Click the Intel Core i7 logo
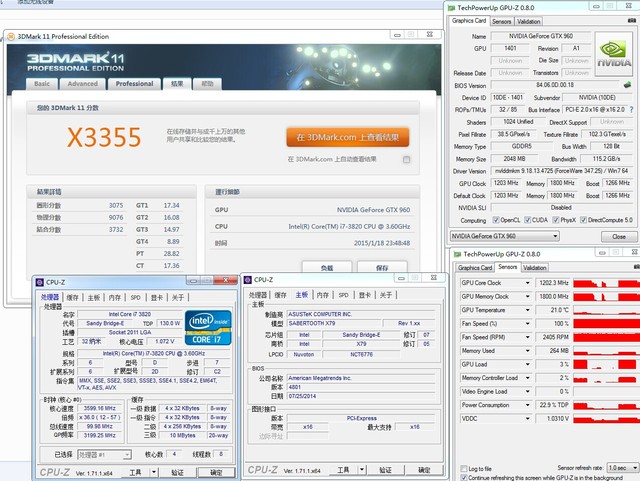Viewport: 640px width, 481px height. coord(208,327)
